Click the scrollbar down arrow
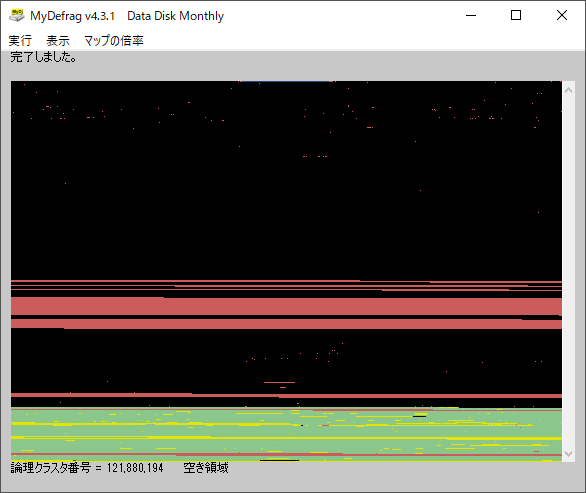 (568, 453)
